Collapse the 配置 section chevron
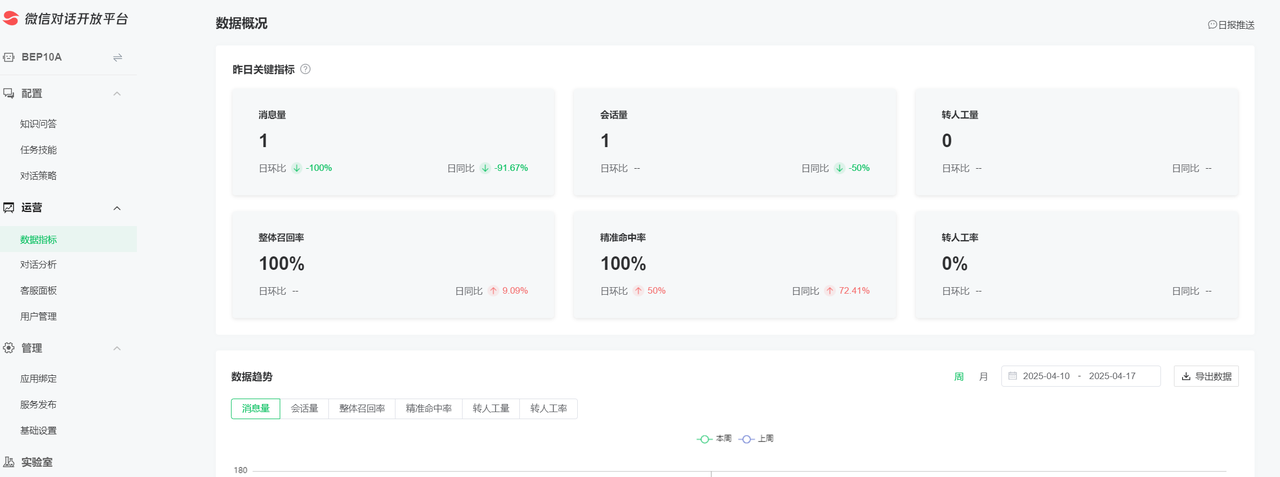 [117, 93]
